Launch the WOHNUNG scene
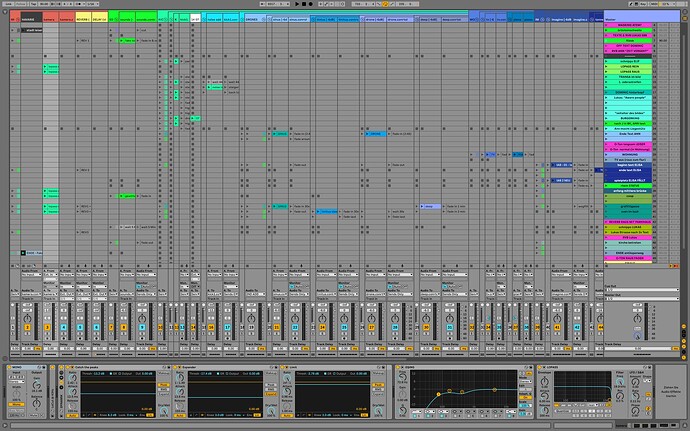The height and width of the screenshot is (431, 690). pyautogui.click(x=606, y=155)
